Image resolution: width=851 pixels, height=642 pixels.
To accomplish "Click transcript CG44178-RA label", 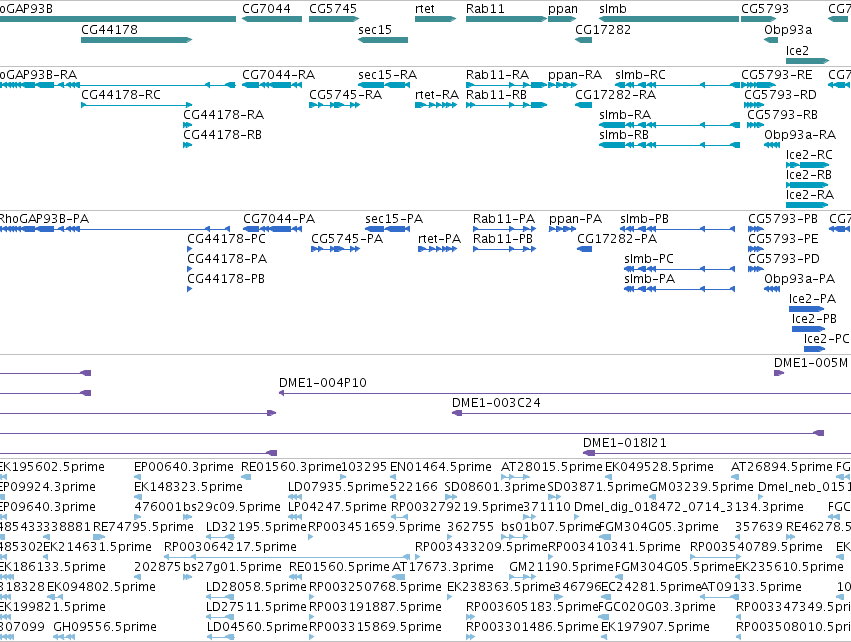I will click(223, 115).
